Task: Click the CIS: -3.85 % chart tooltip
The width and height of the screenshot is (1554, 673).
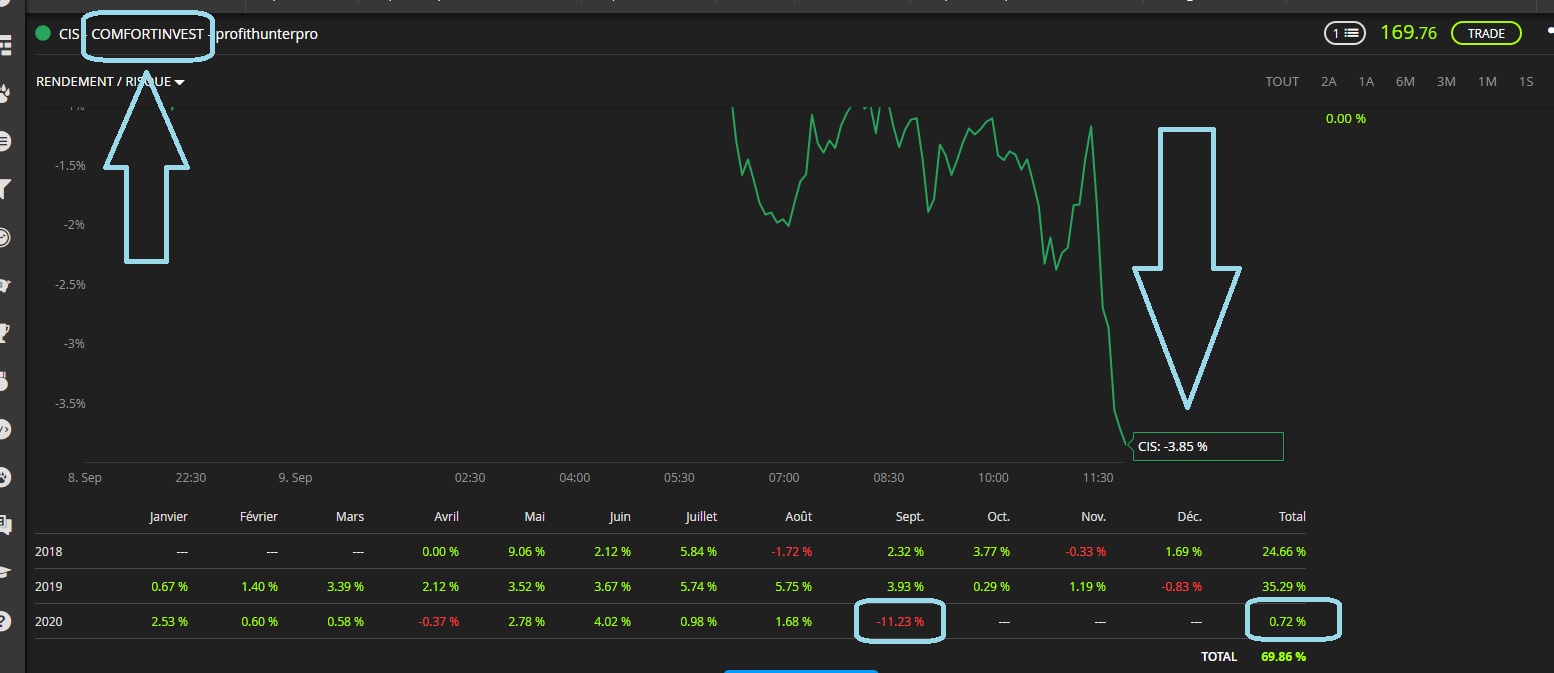Action: coord(1206,446)
